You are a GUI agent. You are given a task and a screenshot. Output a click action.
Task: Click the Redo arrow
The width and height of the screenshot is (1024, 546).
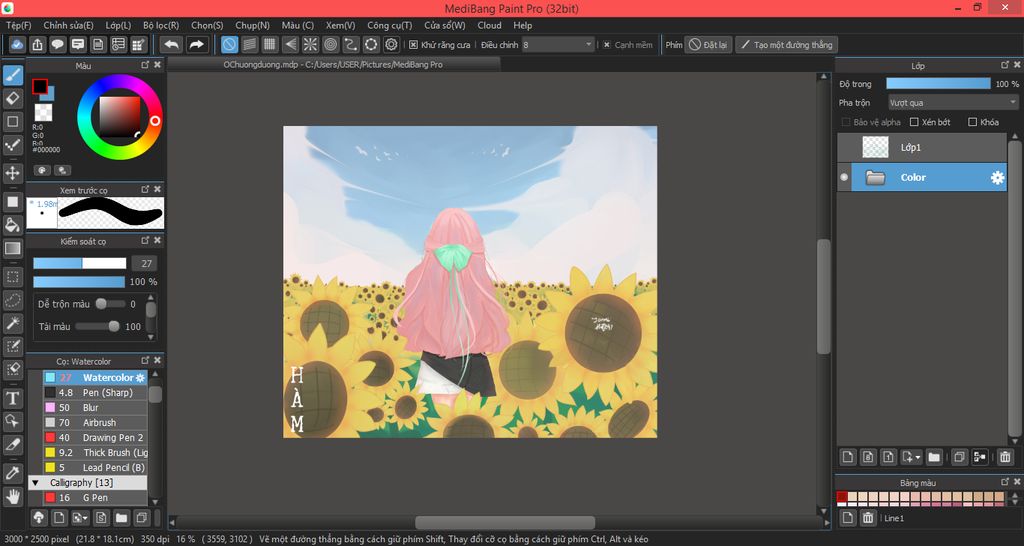(x=195, y=44)
